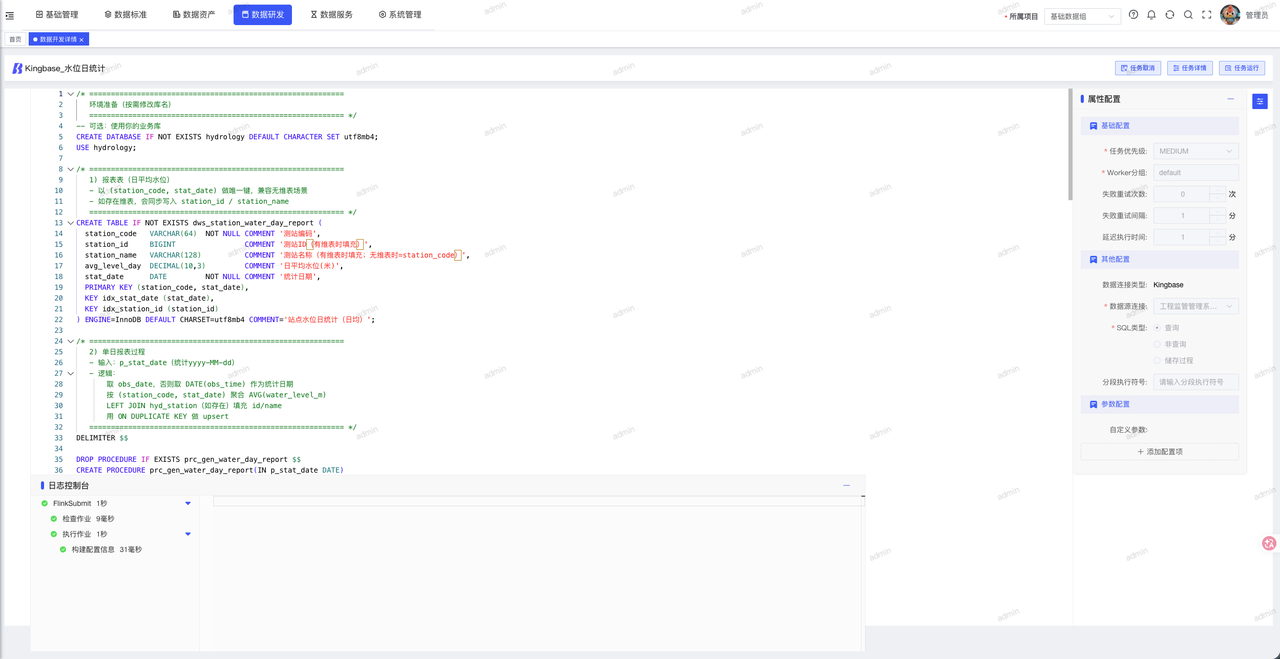Click the 任务运行 button
The image size is (1280, 659).
pos(1242,68)
